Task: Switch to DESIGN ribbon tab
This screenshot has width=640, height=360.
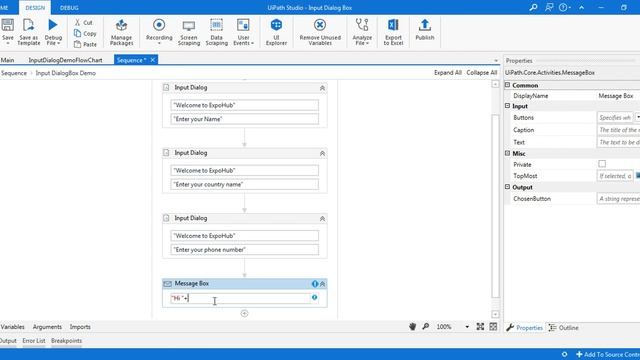Action: [35, 8]
